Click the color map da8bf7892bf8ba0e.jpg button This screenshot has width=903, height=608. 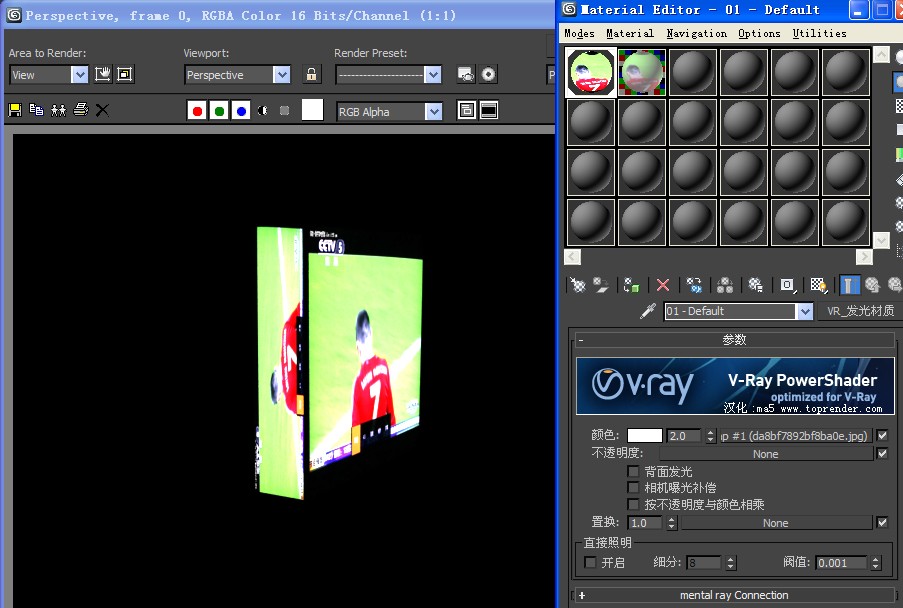(x=795, y=436)
